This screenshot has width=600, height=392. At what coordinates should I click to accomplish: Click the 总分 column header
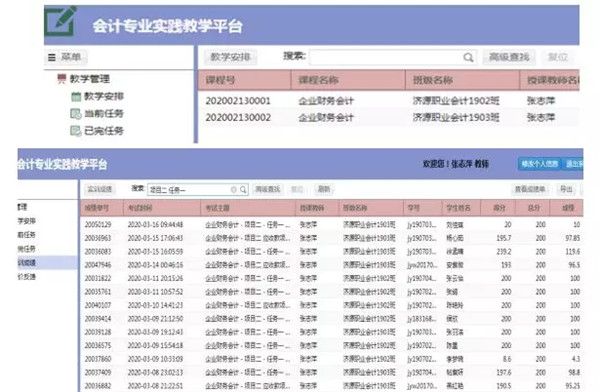[x=533, y=208]
